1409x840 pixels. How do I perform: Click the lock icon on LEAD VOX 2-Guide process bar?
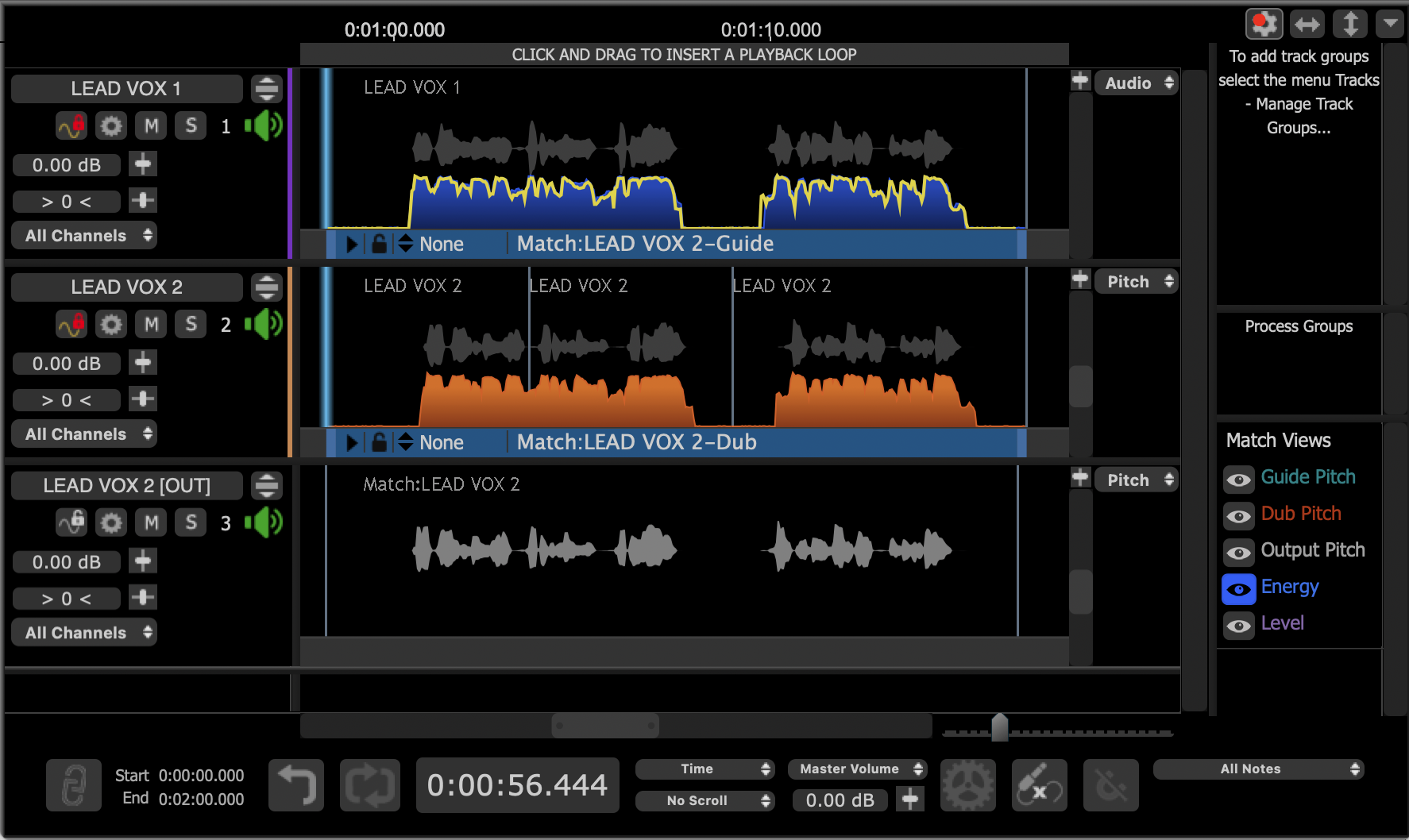pyautogui.click(x=380, y=244)
